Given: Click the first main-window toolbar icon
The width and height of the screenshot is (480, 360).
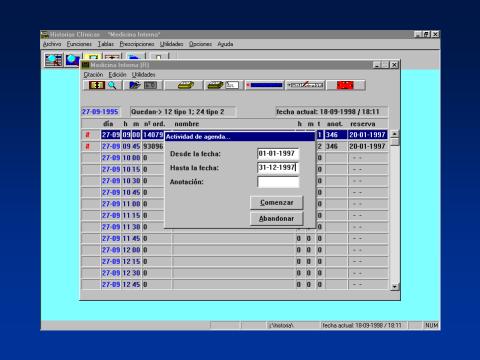Looking at the screenshot, I should click(x=53, y=60).
